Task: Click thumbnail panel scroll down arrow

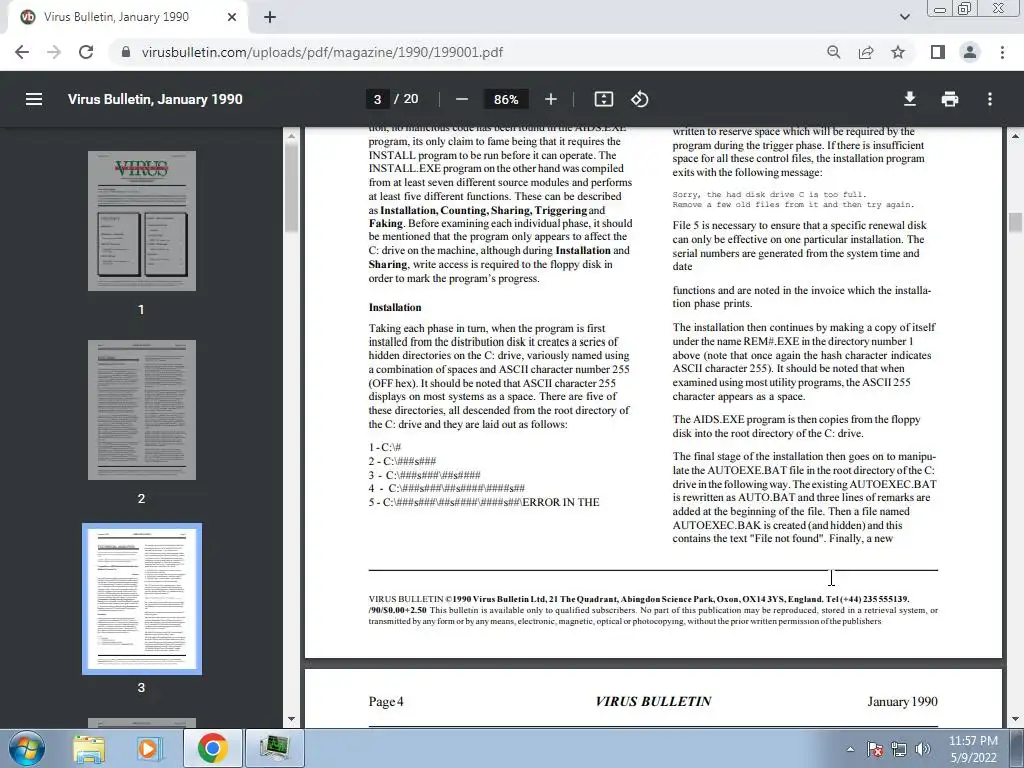Action: [x=291, y=719]
